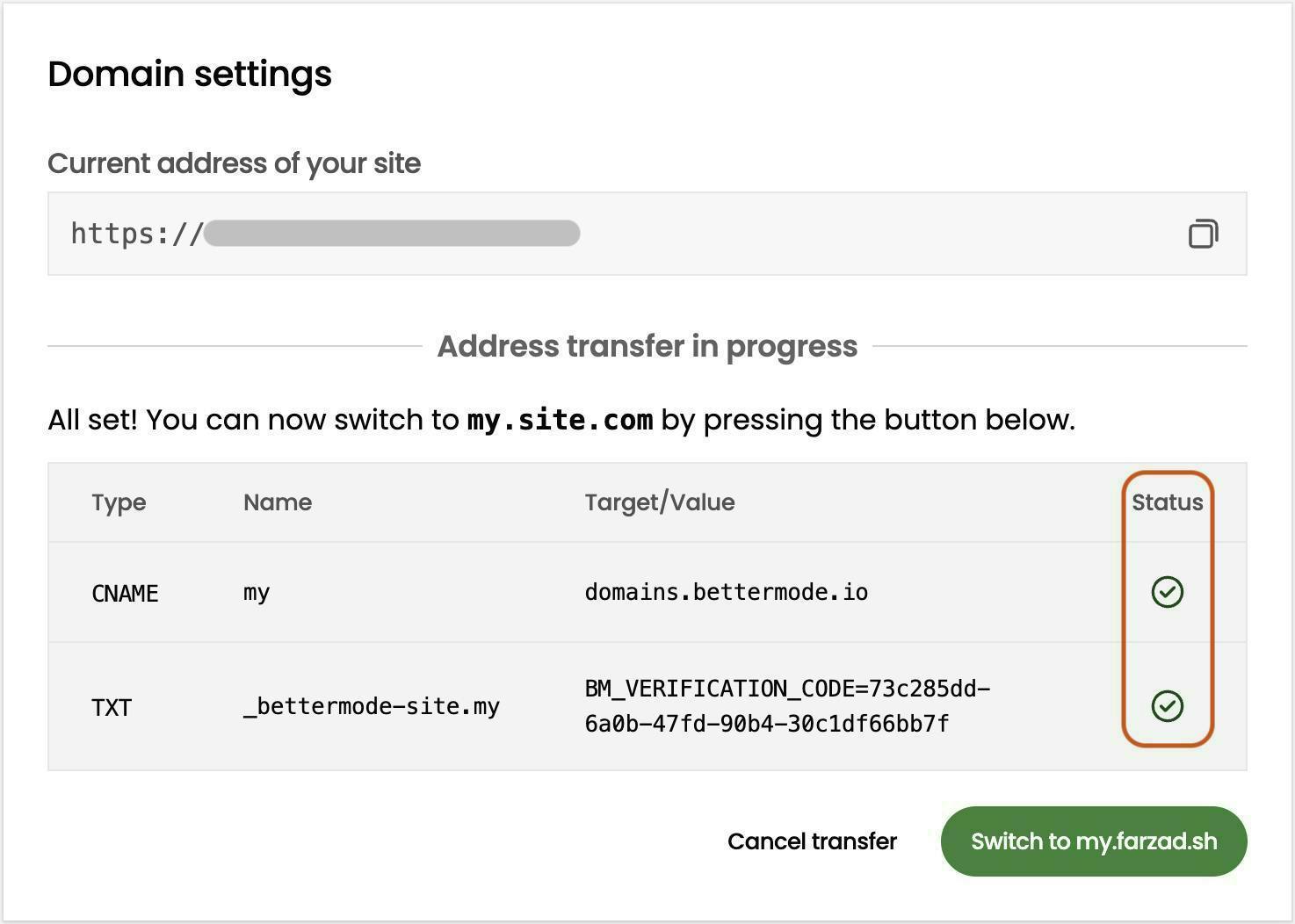Click the TXT record type cell
Image resolution: width=1295 pixels, height=924 pixels.
coord(112,708)
